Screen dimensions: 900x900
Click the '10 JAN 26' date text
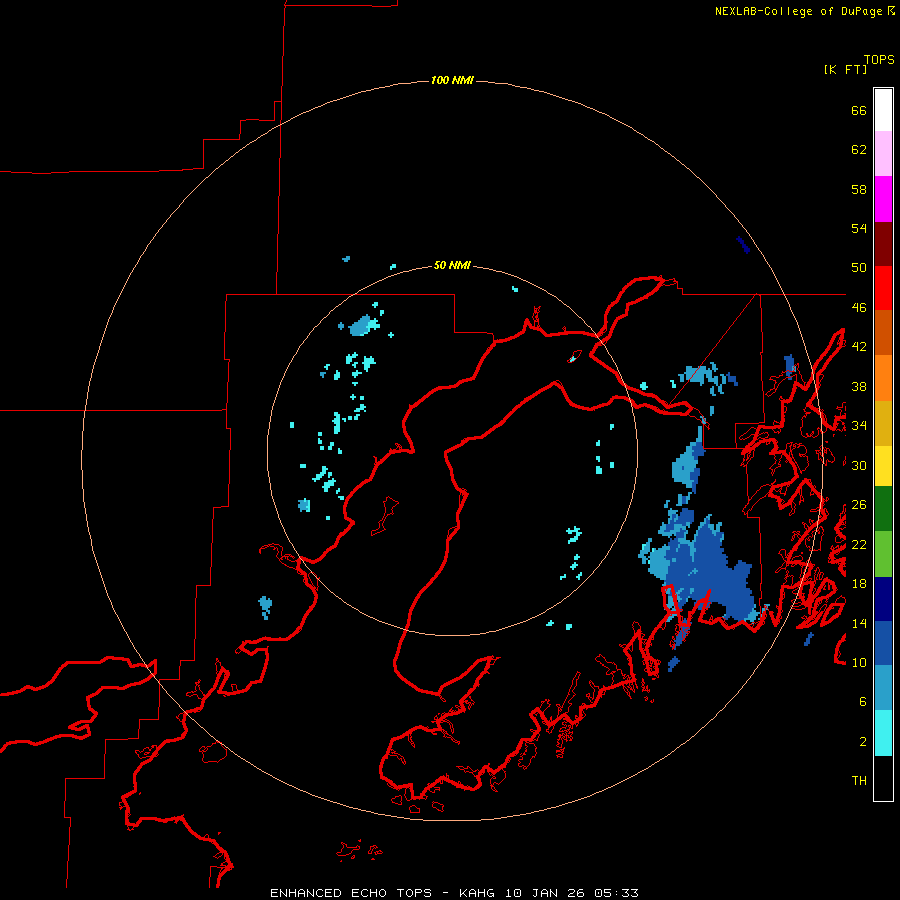pos(547,893)
